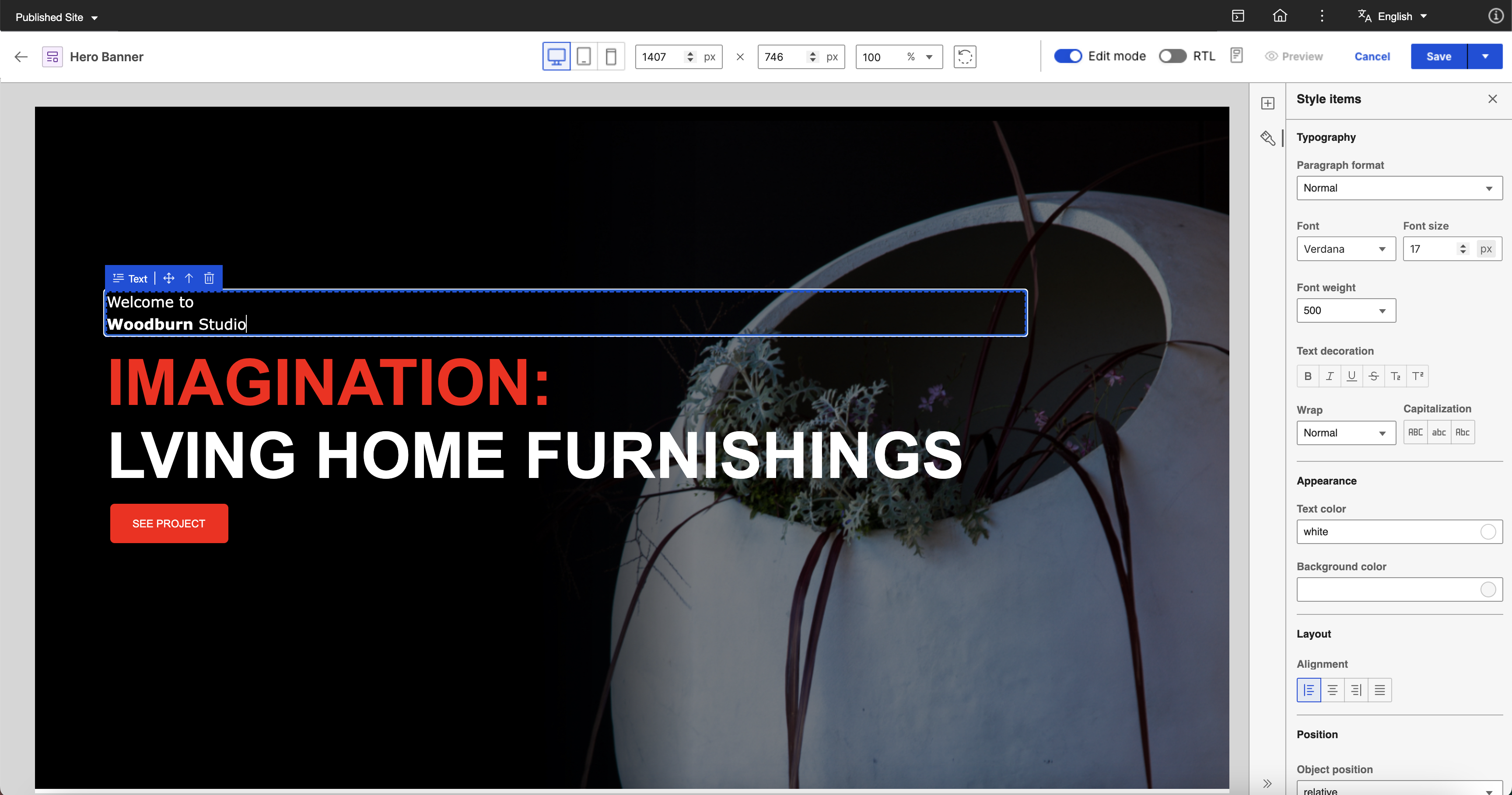Align text center

pyautogui.click(x=1332, y=690)
